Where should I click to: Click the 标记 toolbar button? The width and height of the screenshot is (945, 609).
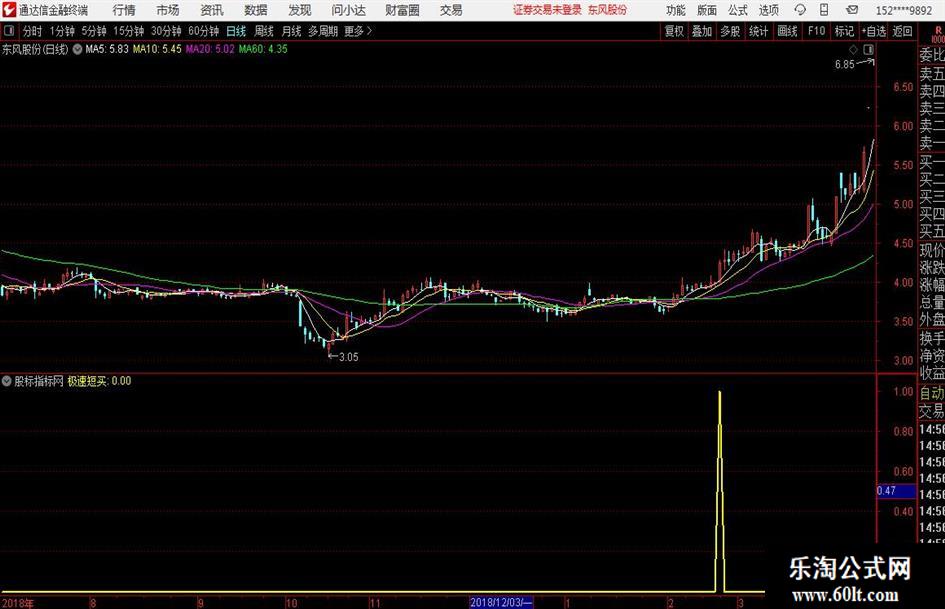(x=844, y=31)
